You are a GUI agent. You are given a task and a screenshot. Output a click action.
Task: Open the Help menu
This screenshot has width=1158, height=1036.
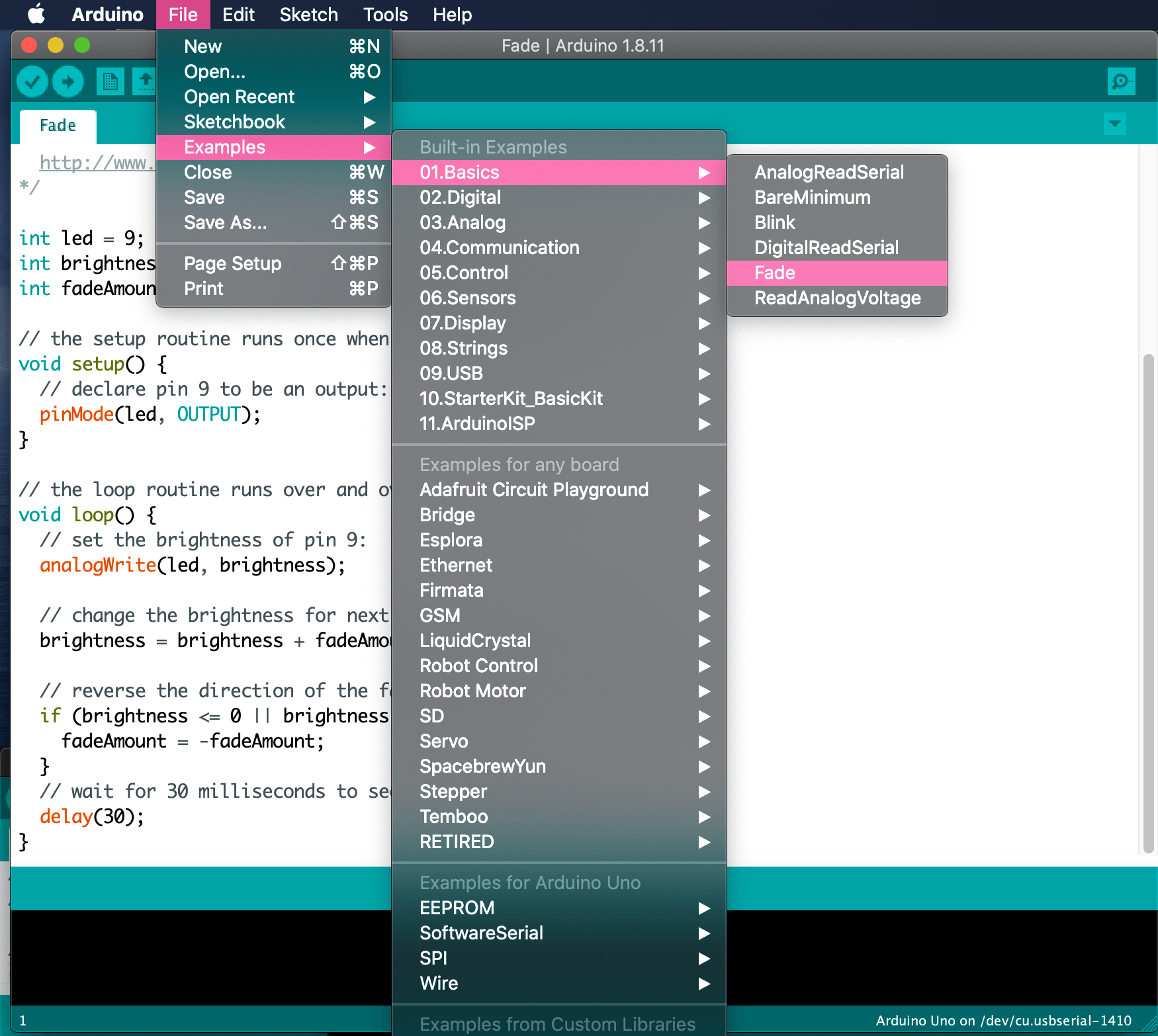tap(452, 15)
